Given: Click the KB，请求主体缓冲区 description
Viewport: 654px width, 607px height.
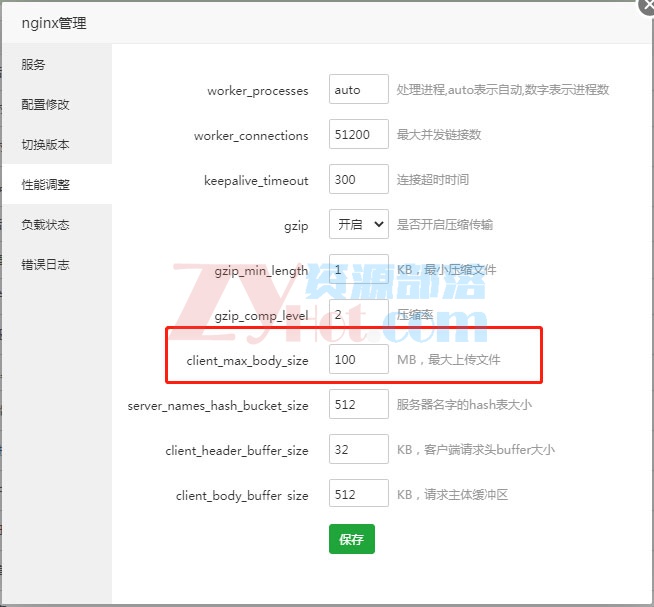Looking at the screenshot, I should click(452, 494).
